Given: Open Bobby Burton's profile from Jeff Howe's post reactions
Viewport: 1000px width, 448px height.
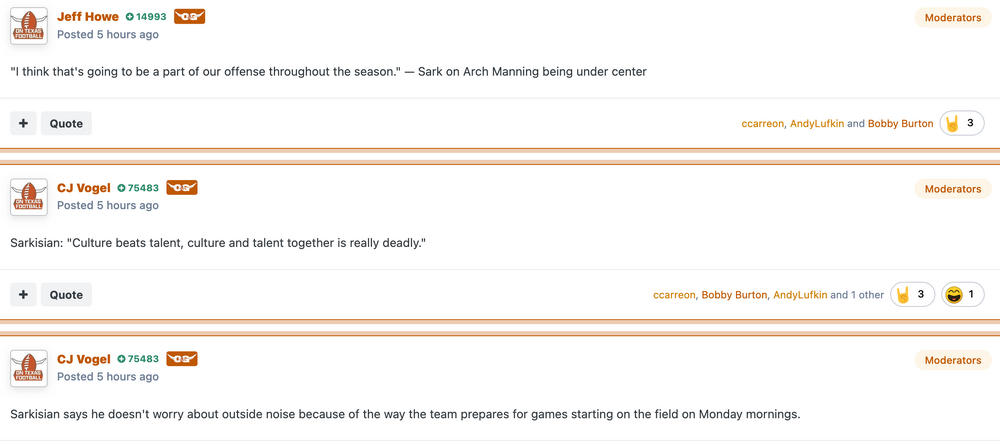Looking at the screenshot, I should click(900, 124).
